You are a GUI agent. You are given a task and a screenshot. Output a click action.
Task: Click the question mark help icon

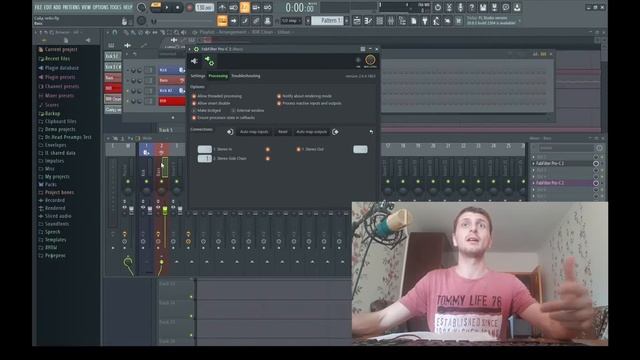[x=471, y=7]
